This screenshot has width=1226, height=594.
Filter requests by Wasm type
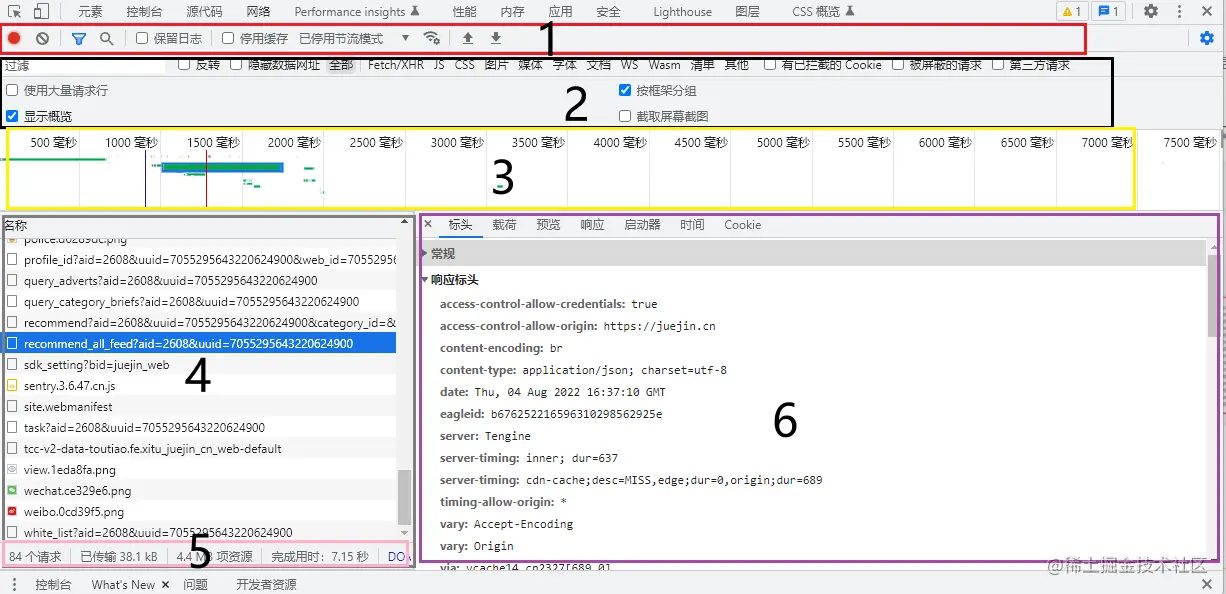pyautogui.click(x=664, y=65)
